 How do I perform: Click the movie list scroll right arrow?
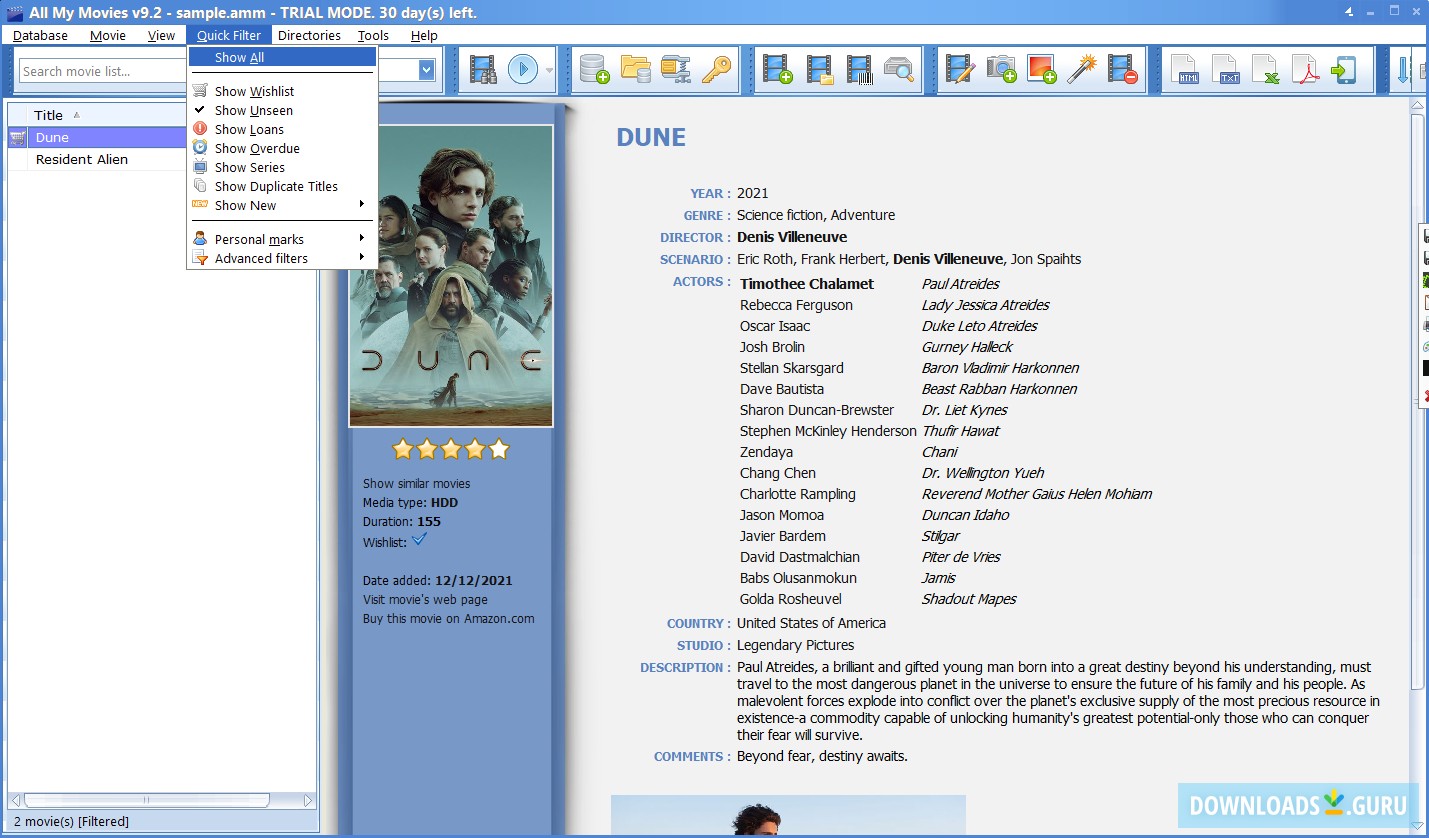[x=309, y=800]
